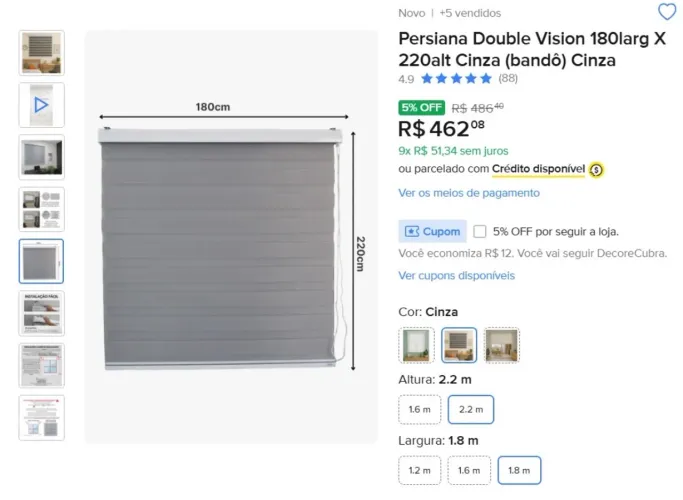Select the 1.6 m width option
683x500 pixels.
click(x=469, y=470)
